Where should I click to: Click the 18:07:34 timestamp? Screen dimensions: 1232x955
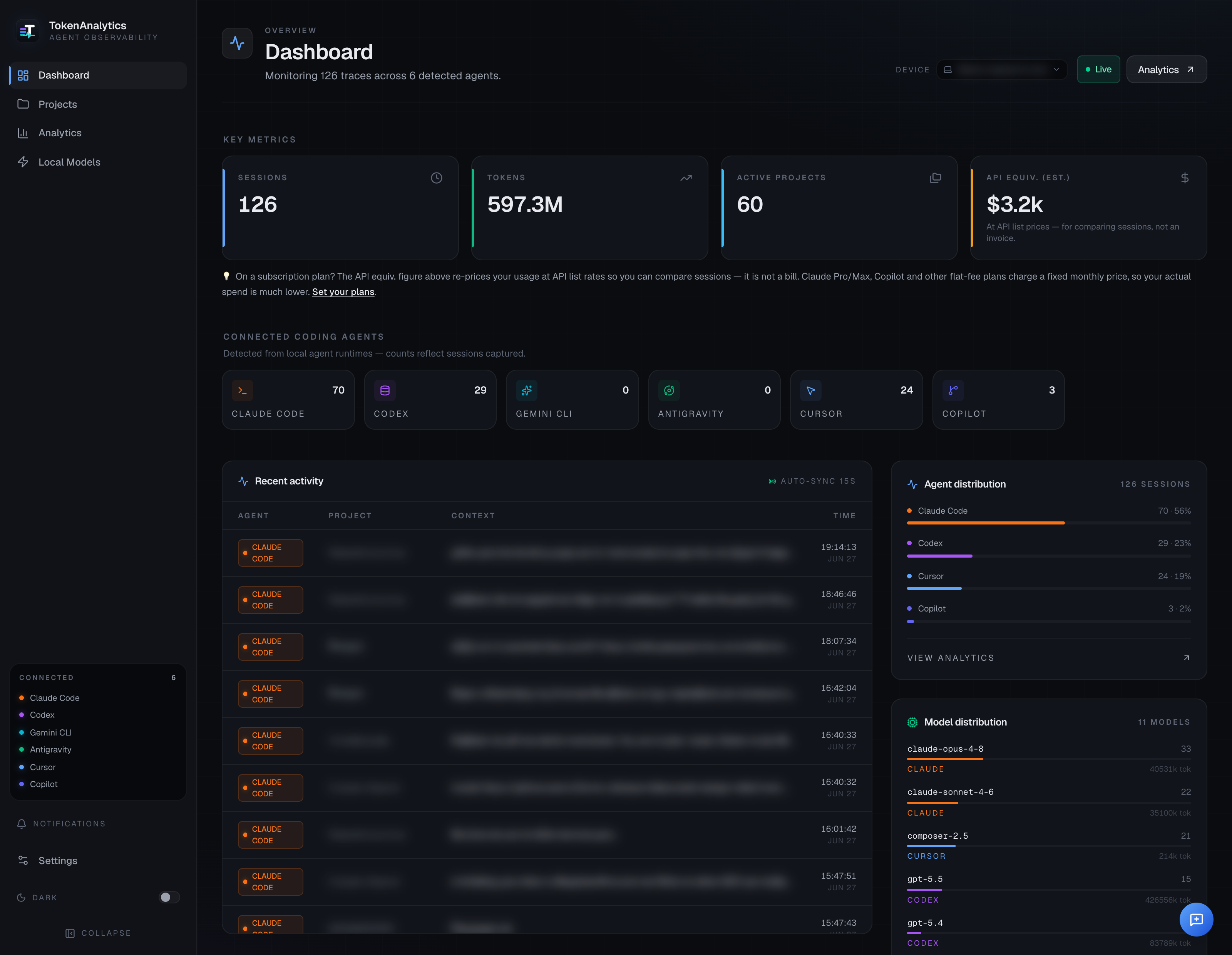838,641
